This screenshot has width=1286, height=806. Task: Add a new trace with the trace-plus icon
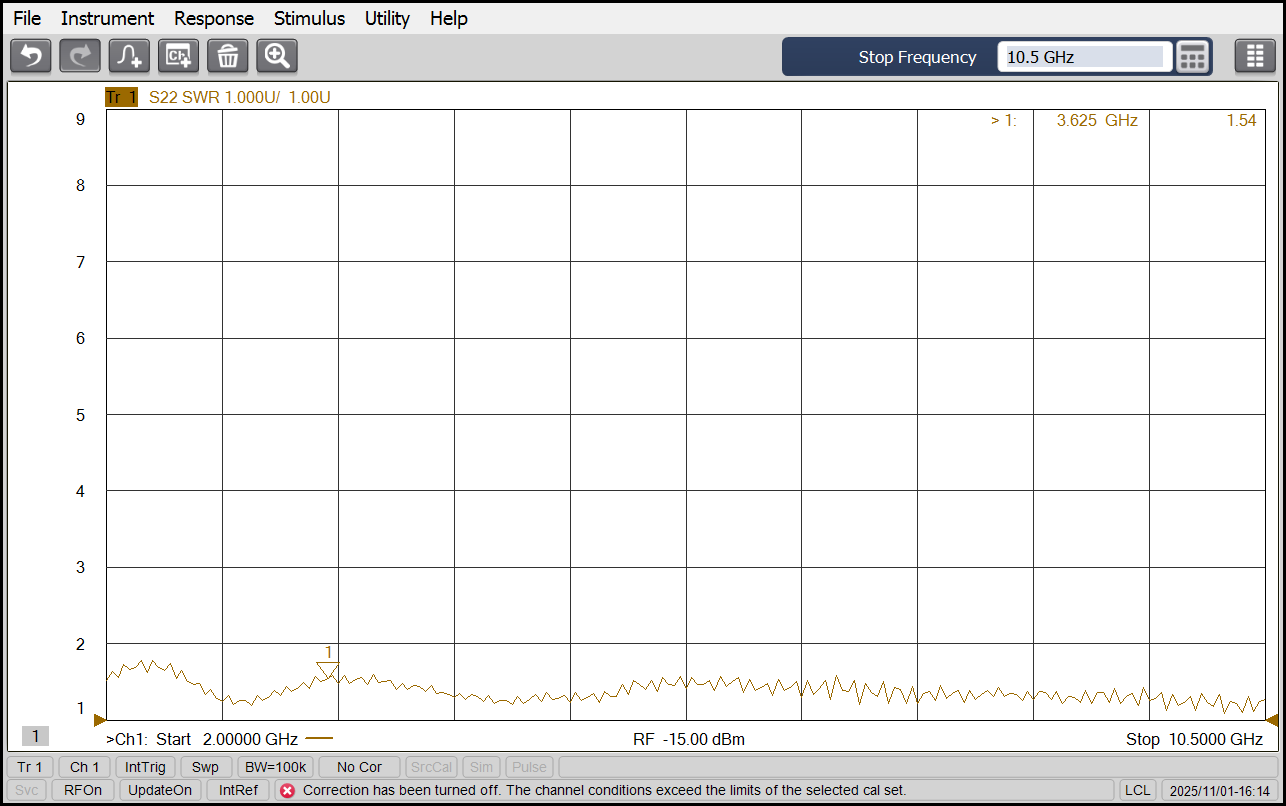tap(129, 56)
